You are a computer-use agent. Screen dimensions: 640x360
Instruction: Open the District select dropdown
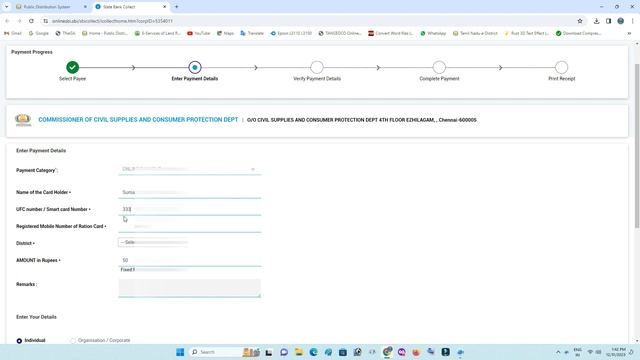153,242
